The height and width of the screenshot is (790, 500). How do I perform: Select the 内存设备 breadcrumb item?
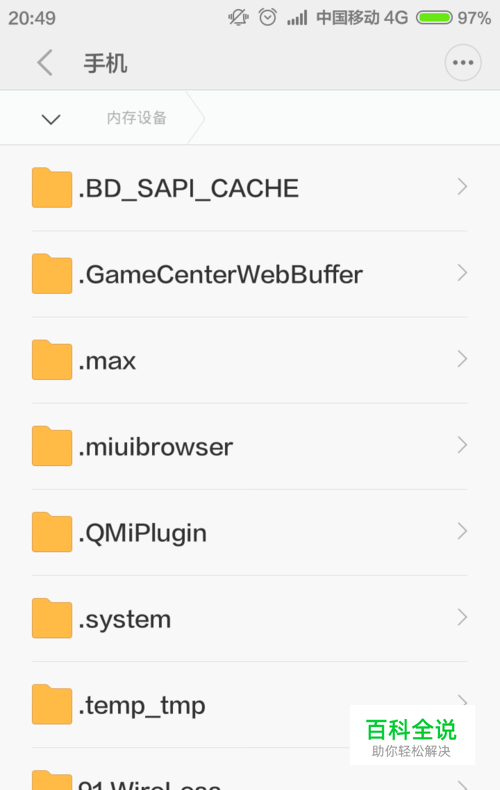[x=137, y=118]
